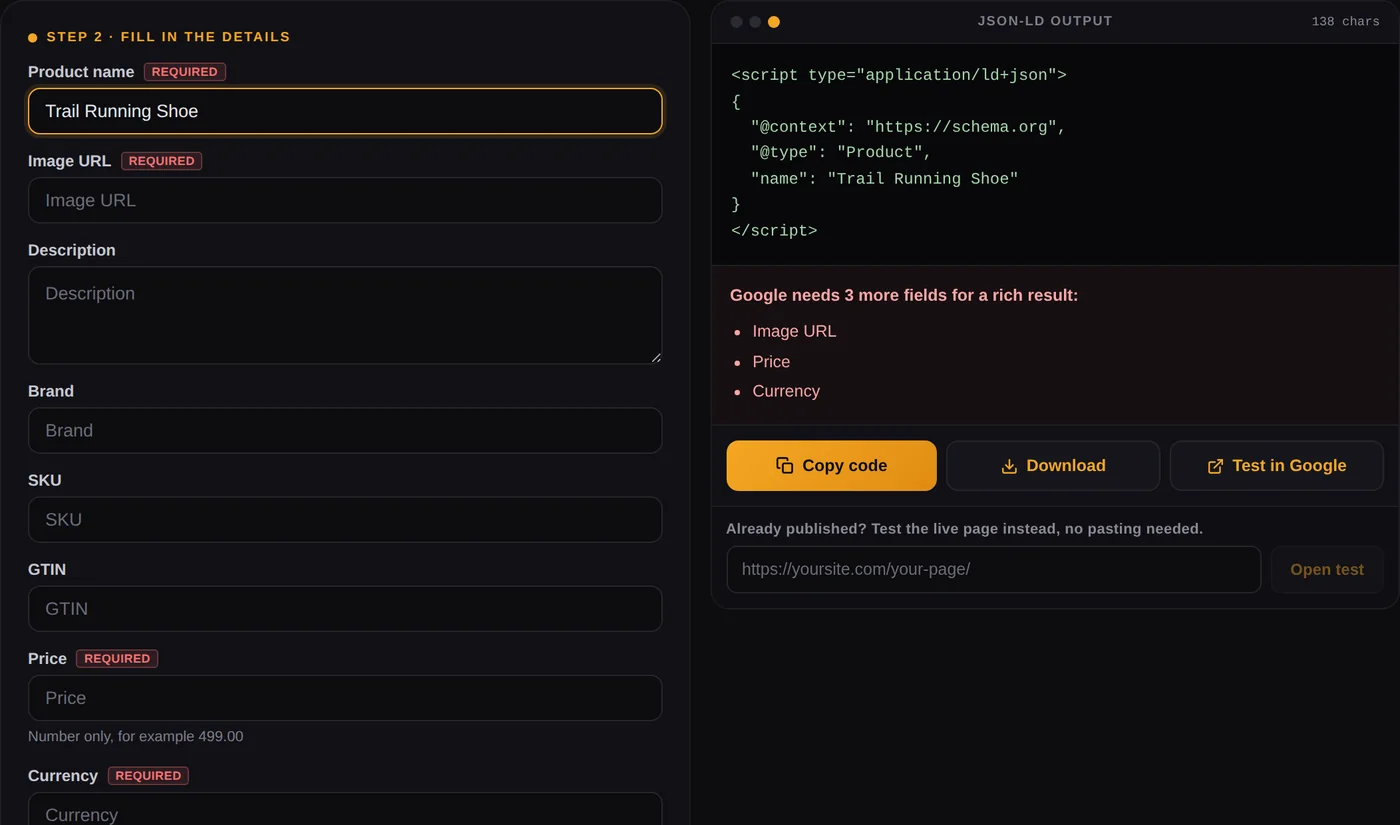Grab the Description textarea resize handle

coord(656,358)
